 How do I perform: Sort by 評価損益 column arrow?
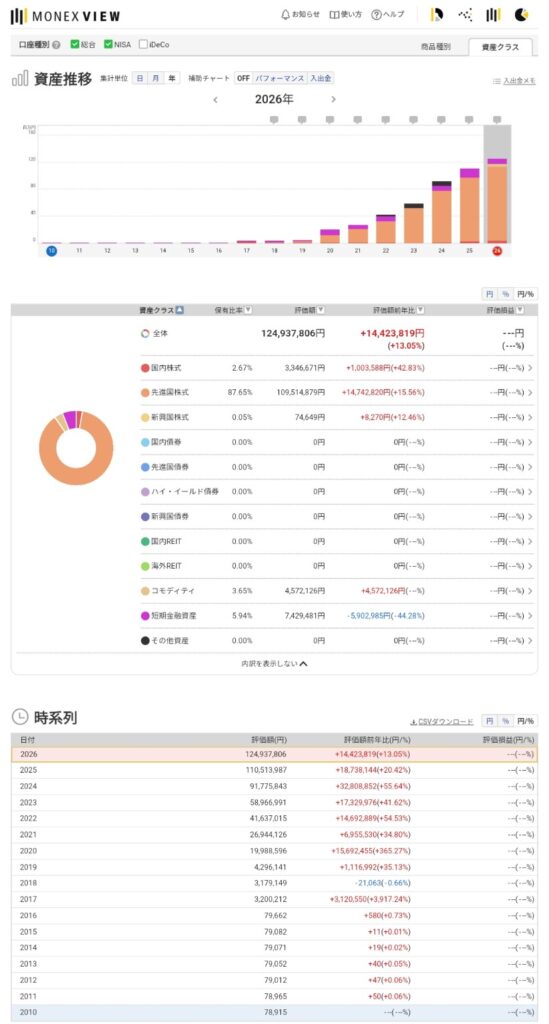[x=520, y=310]
